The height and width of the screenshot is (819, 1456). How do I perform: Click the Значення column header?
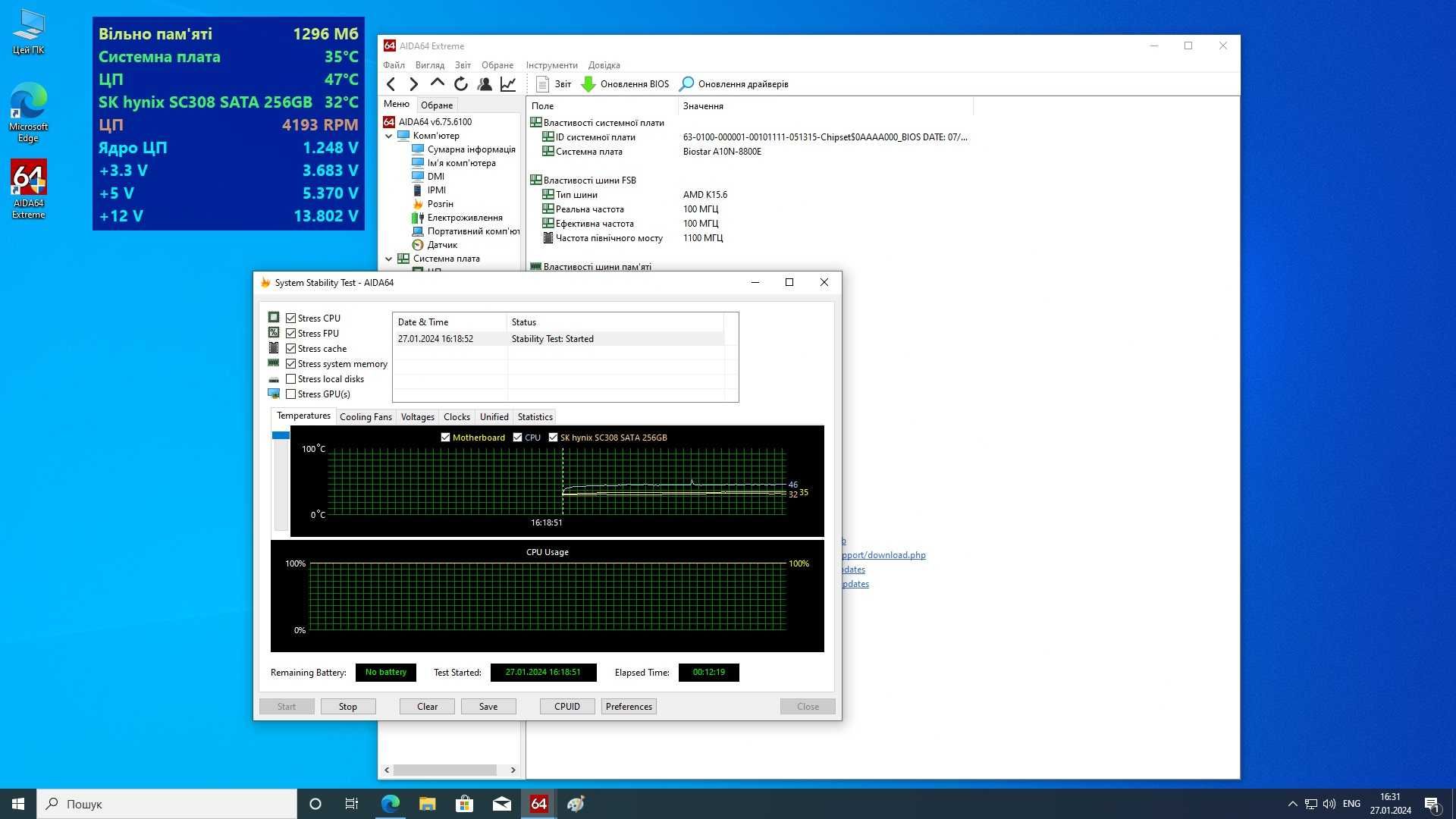tap(825, 106)
